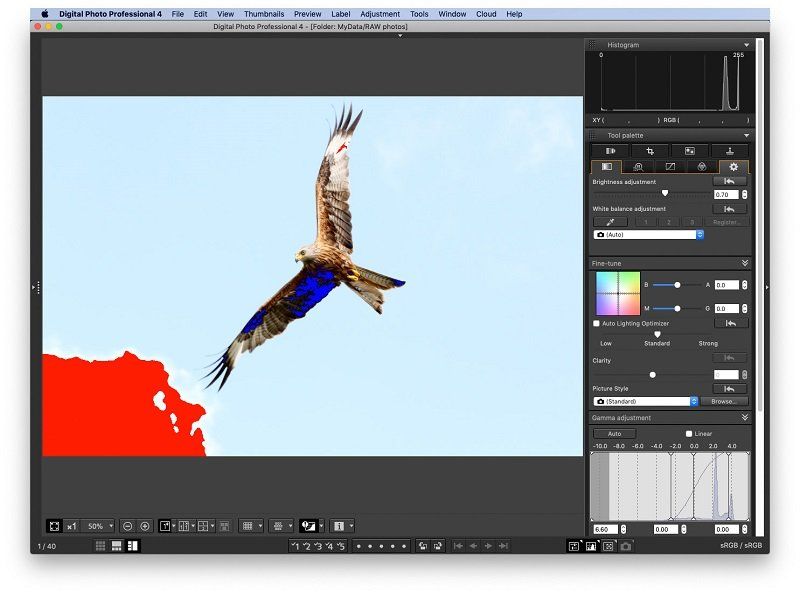Open the Settings gear tab in Tool palette

coord(734,167)
